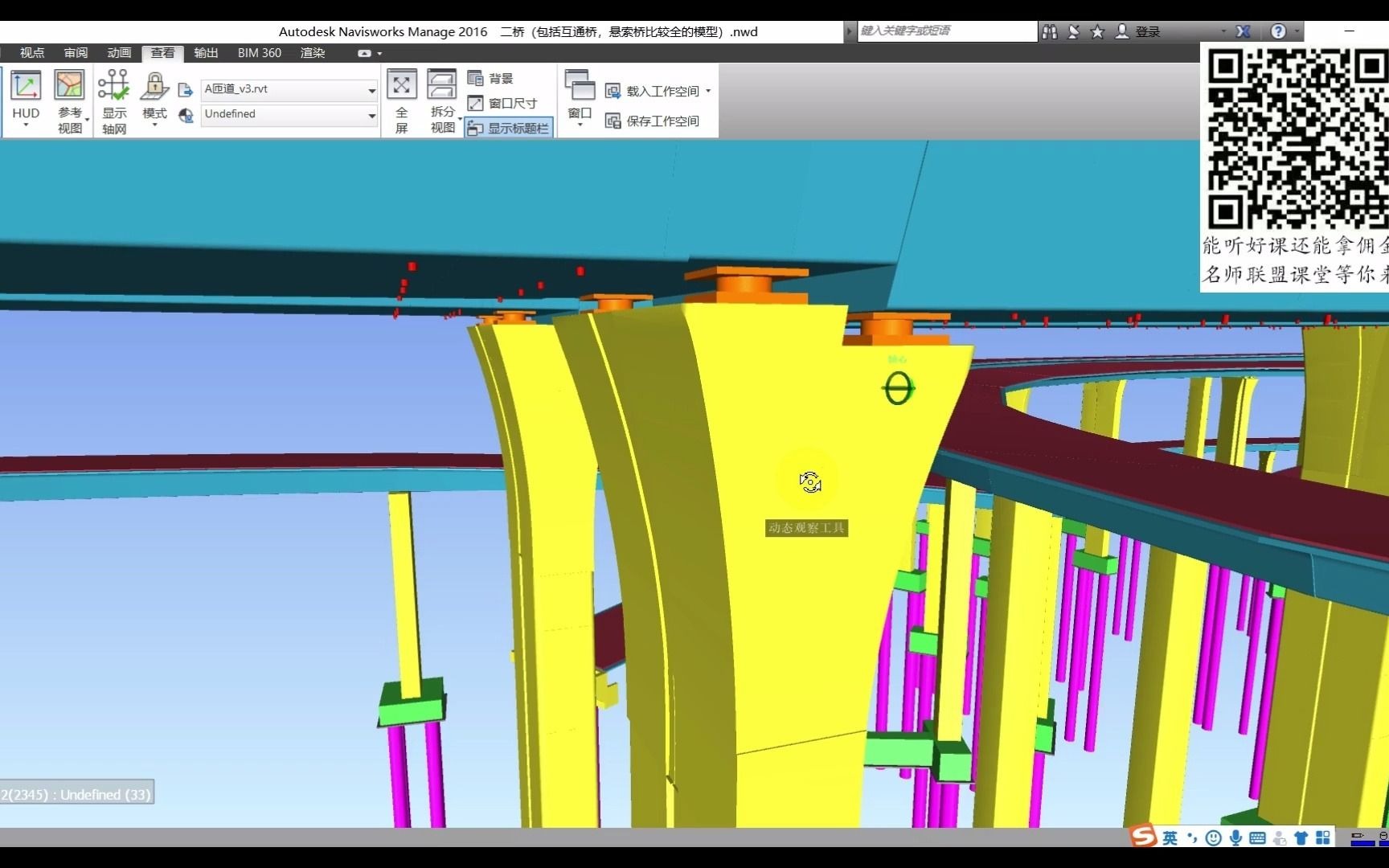1389x868 pixels.
Task: Open the Autodesk Exchange X icon
Action: [1243, 31]
